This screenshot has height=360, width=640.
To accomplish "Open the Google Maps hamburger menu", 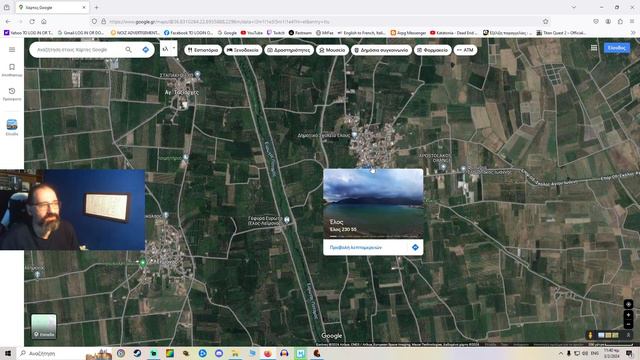I will pyautogui.click(x=12, y=49).
